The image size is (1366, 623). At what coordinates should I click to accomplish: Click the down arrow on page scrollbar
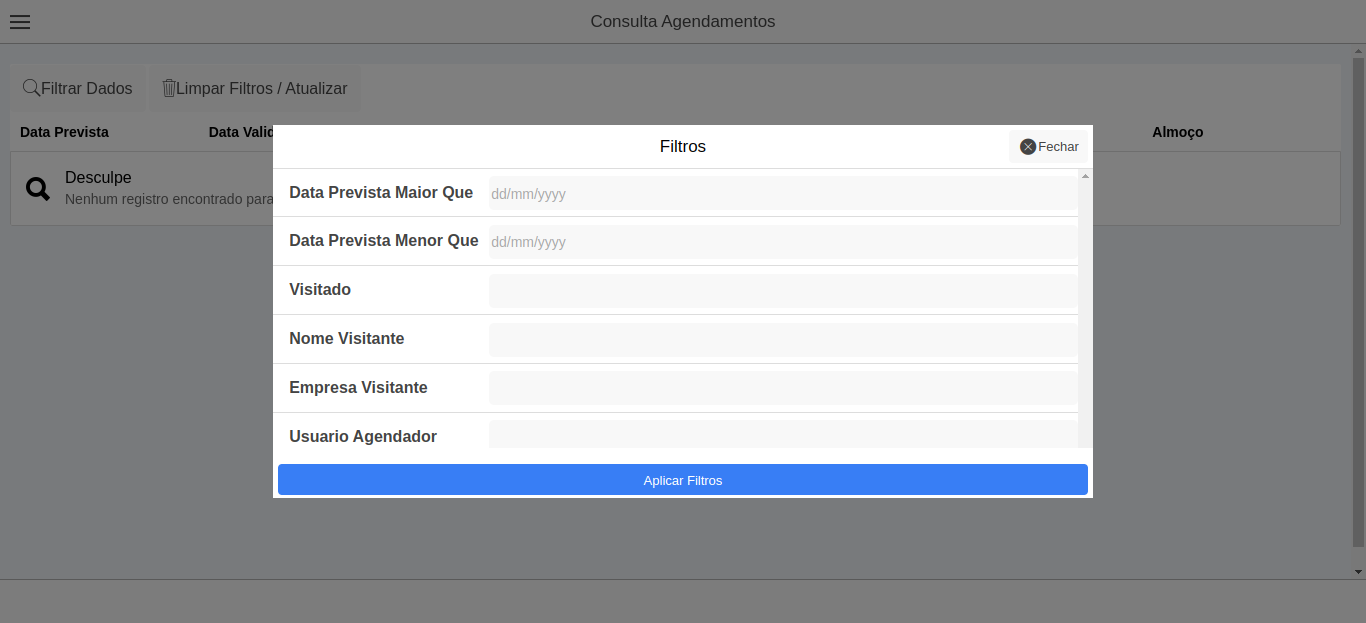[x=1359, y=573]
